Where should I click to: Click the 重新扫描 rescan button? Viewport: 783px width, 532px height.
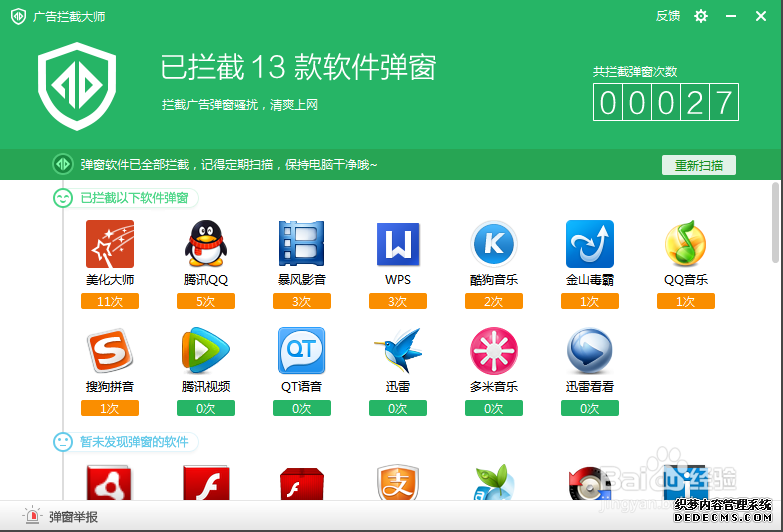699,165
